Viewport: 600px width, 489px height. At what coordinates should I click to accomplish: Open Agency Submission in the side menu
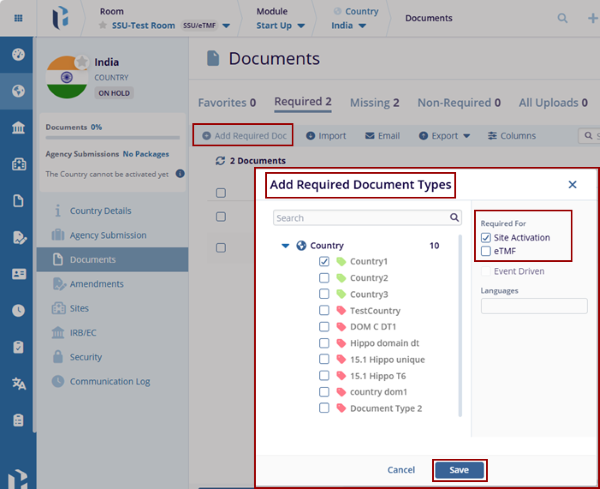tap(108, 235)
